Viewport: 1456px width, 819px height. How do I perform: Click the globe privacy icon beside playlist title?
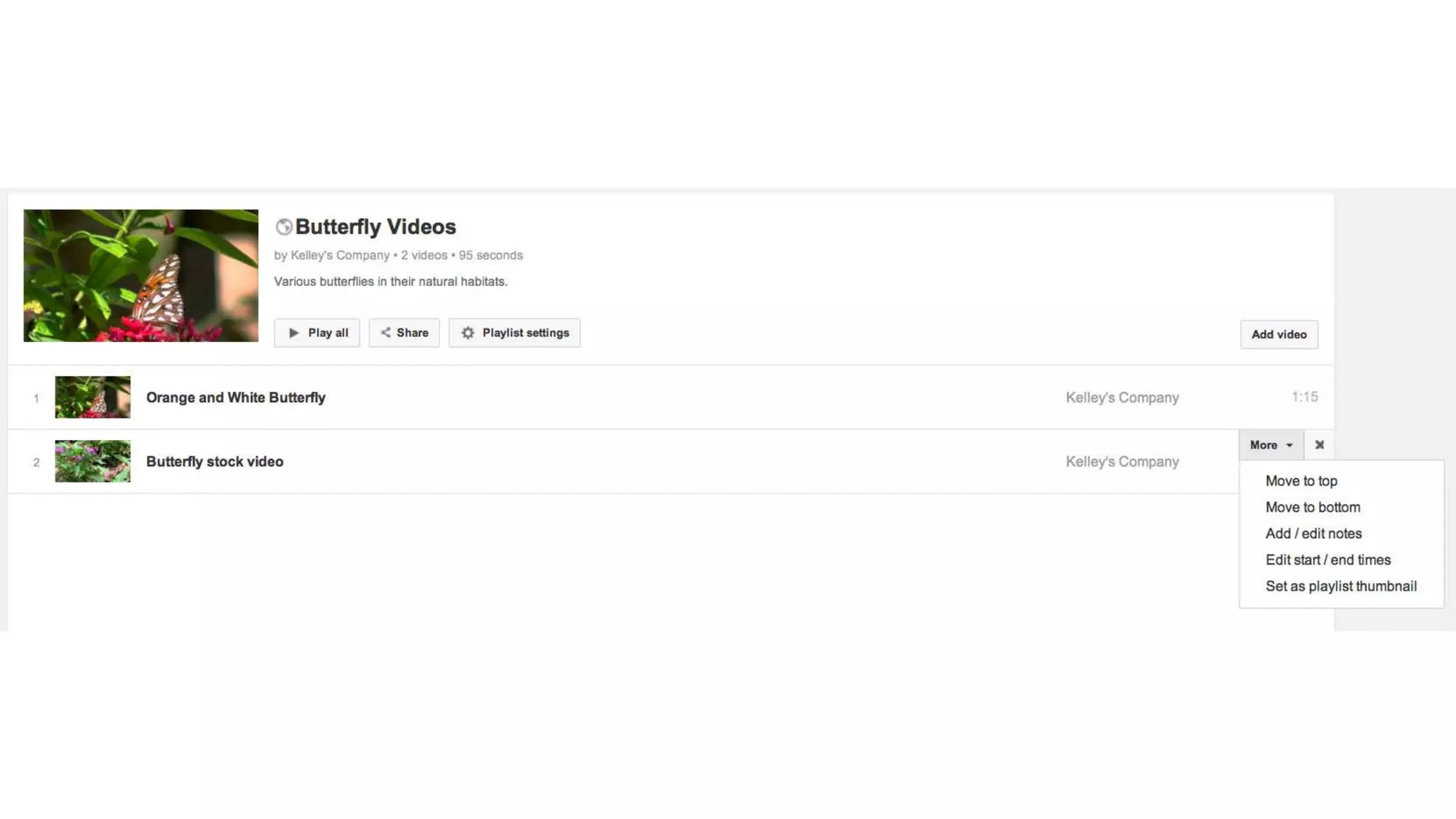284,227
